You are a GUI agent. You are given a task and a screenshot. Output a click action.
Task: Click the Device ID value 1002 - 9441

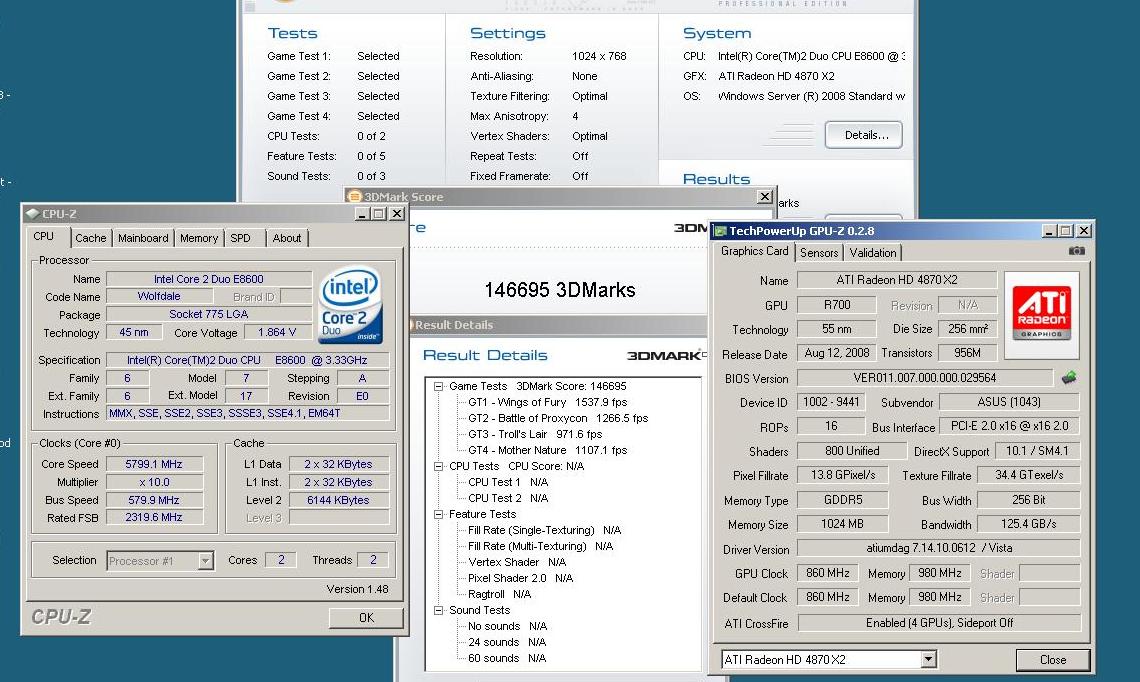(x=831, y=402)
